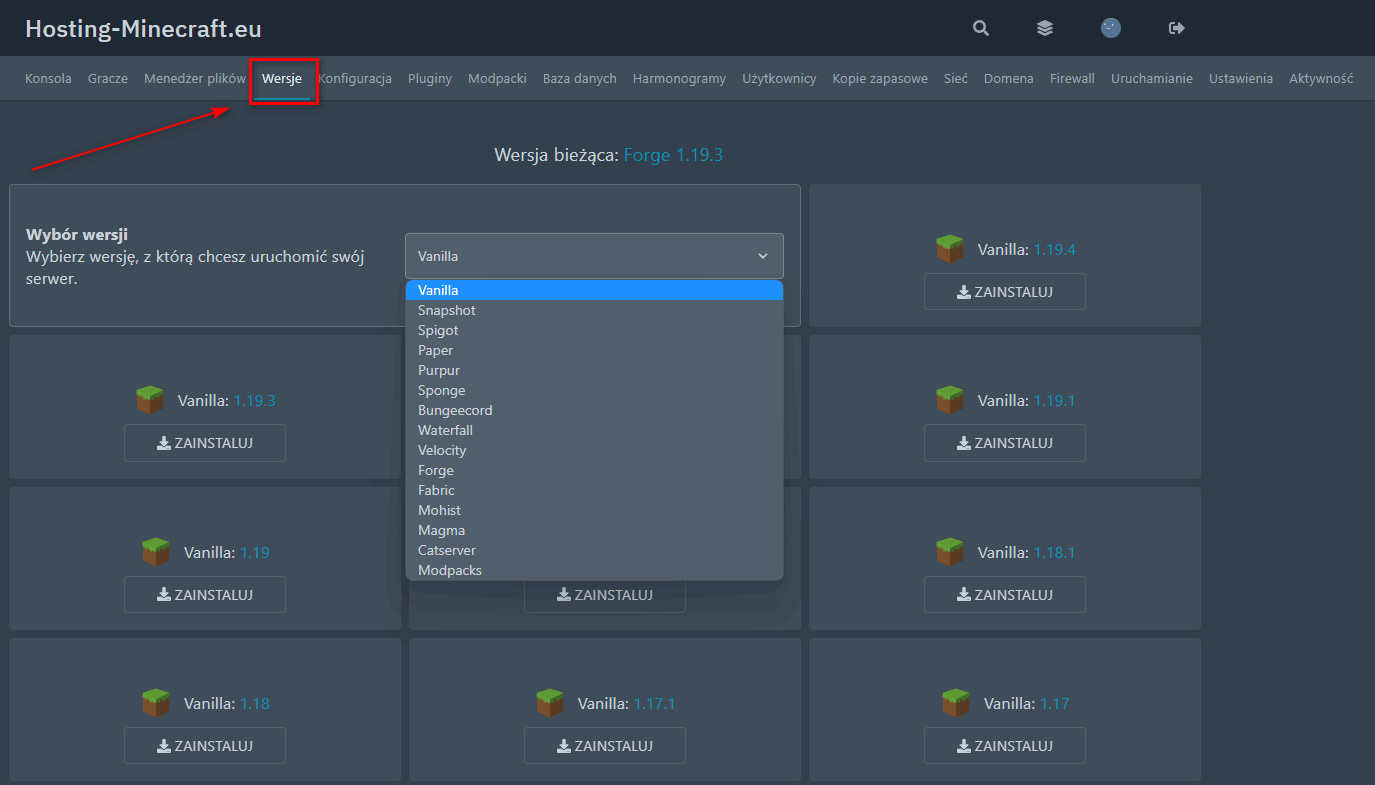This screenshot has height=785, width=1375.
Task: Open the Baza danych tab
Action: click(580, 78)
